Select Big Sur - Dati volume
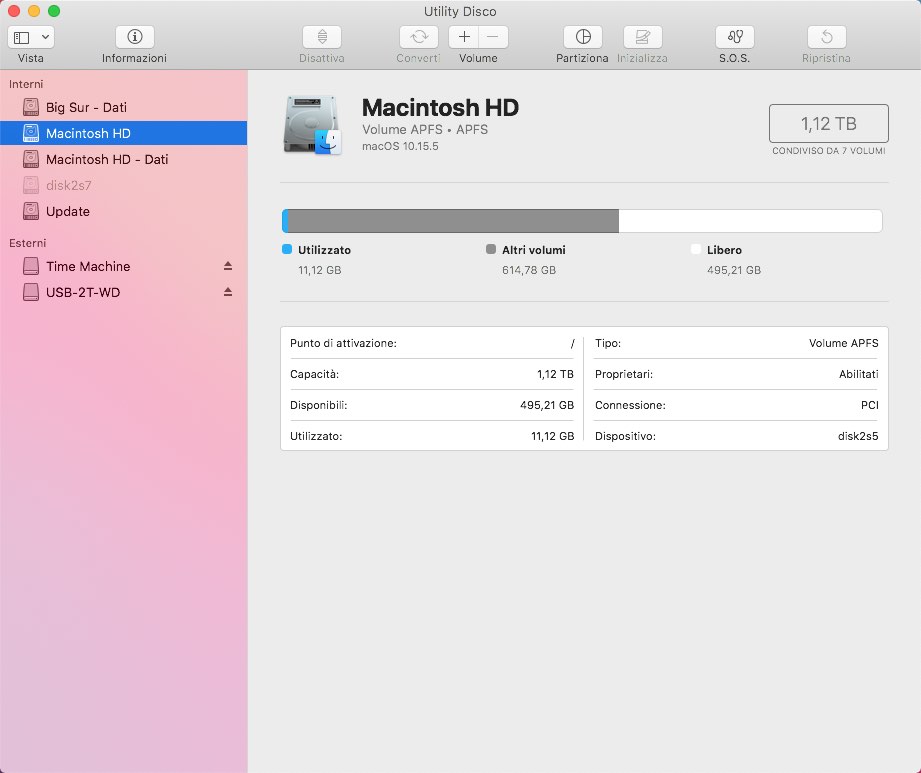Image resolution: width=921 pixels, height=773 pixels. [123, 107]
